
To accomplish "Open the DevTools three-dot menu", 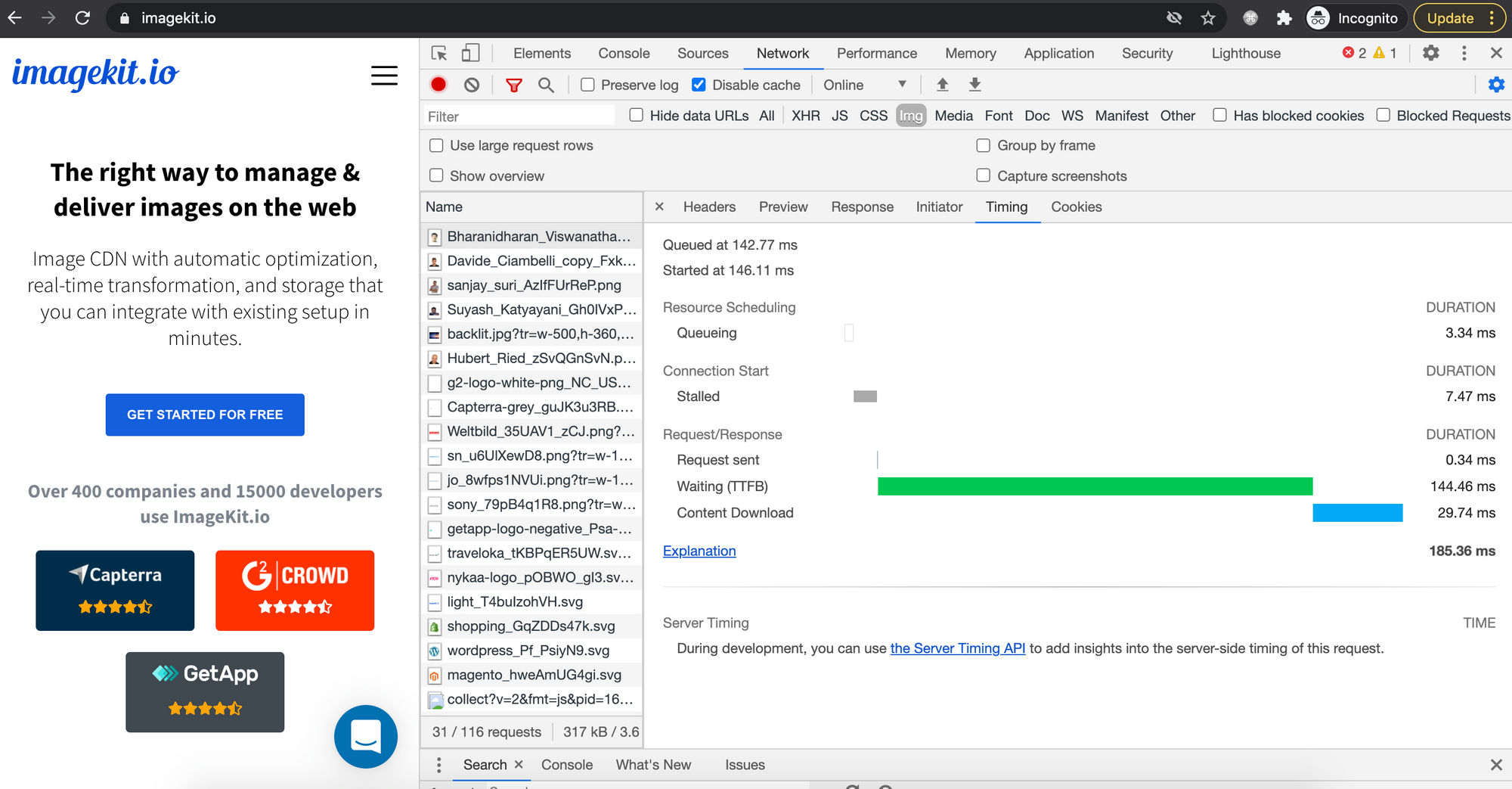I will pos(1464,53).
